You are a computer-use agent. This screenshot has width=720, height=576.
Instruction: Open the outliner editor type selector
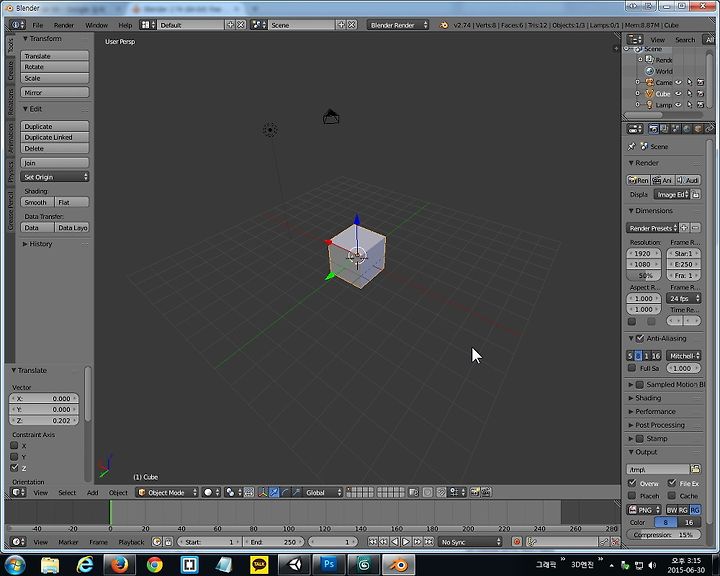tap(635, 40)
